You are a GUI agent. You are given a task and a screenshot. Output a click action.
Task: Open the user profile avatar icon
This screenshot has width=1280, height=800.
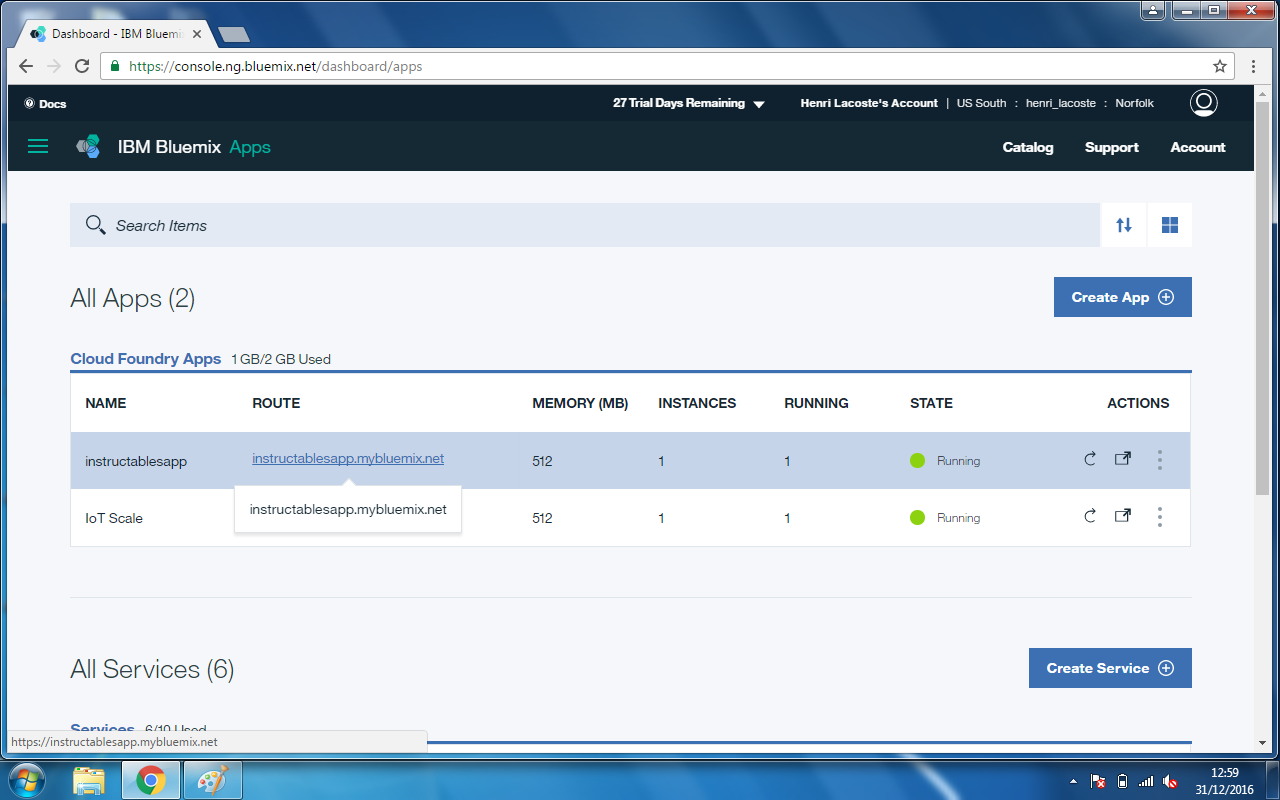1204,103
